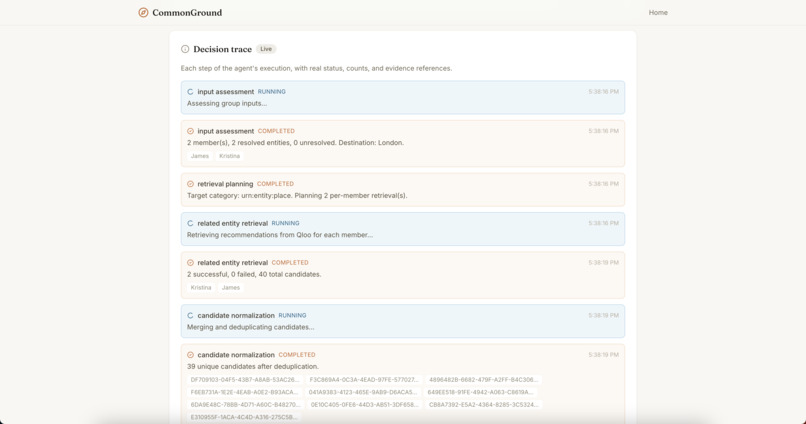This screenshot has width=806, height=424.
Task: Select the Kristina tag under input assessment
Action: [x=229, y=156]
